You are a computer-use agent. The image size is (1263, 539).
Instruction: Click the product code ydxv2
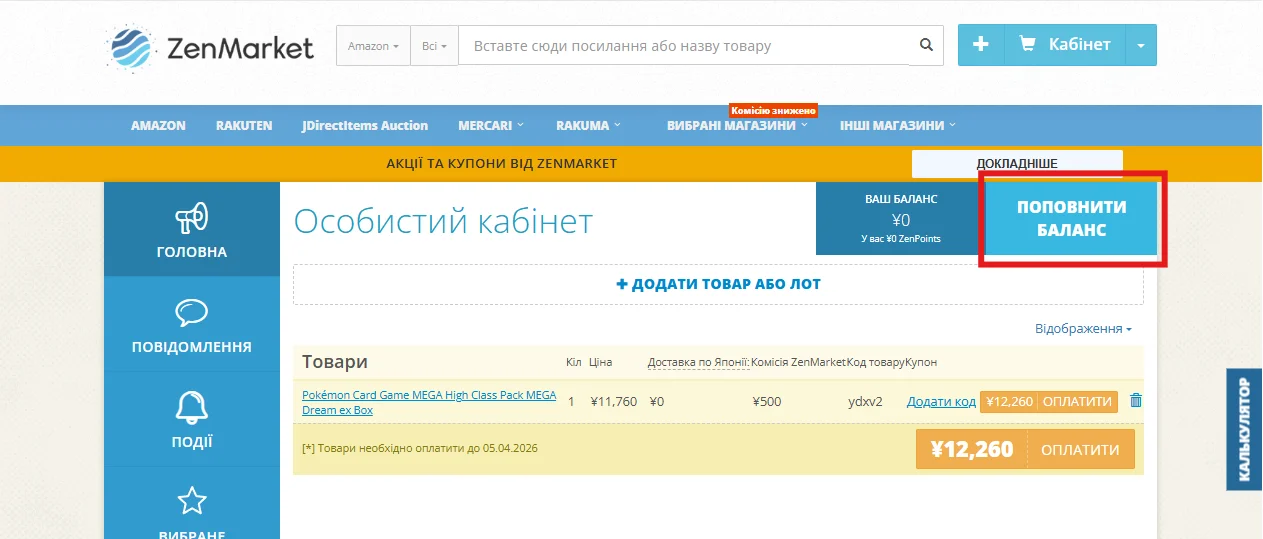pyautogui.click(x=865, y=402)
